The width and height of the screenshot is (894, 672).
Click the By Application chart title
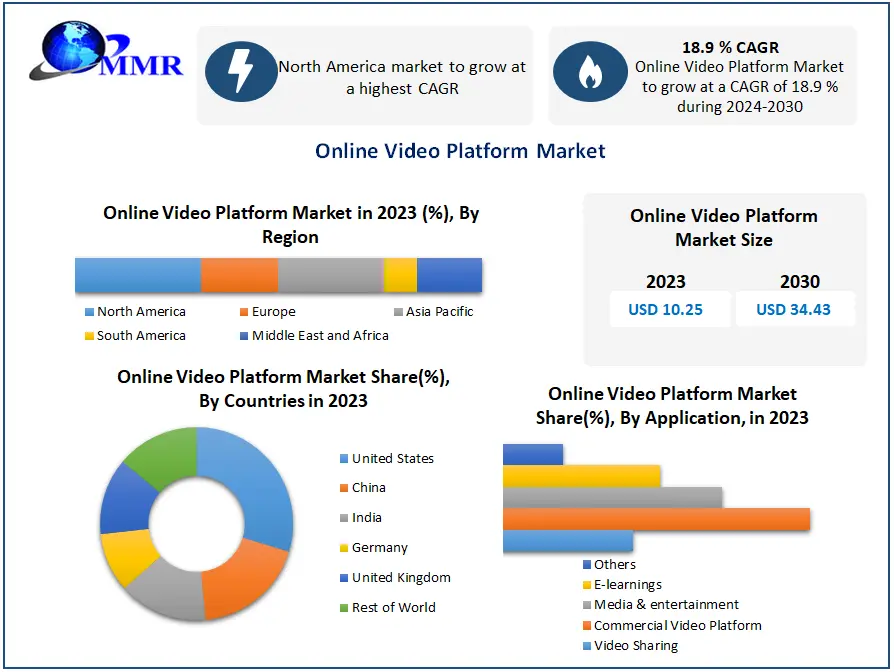coord(672,406)
